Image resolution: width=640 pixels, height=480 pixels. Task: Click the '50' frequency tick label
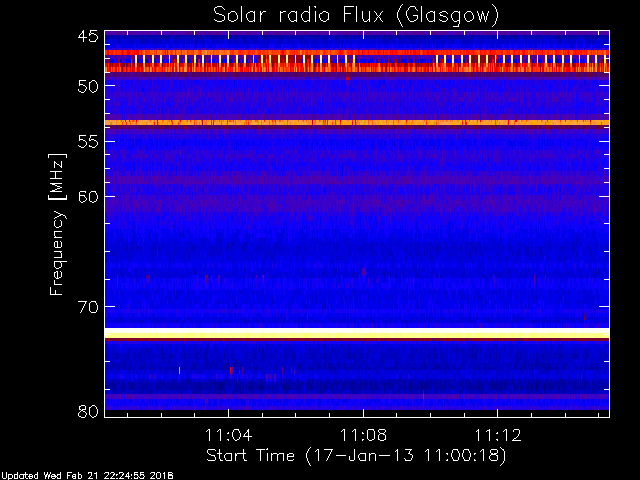tap(88, 87)
